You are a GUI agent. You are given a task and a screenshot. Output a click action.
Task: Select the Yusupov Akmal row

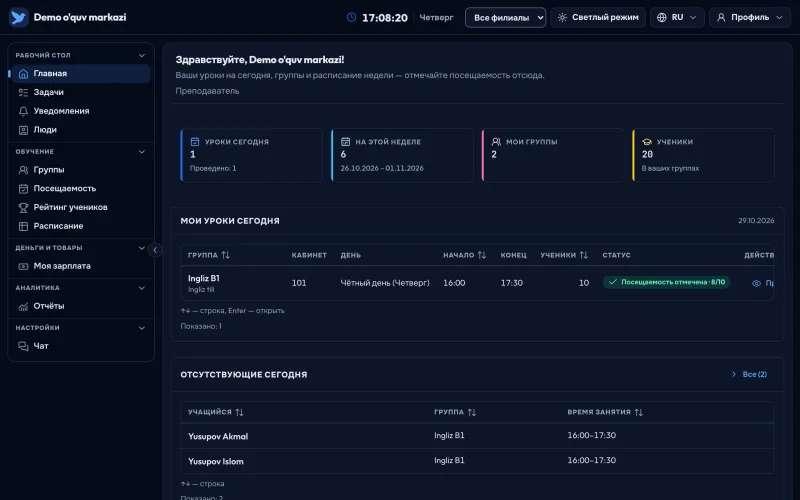pyautogui.click(x=477, y=436)
